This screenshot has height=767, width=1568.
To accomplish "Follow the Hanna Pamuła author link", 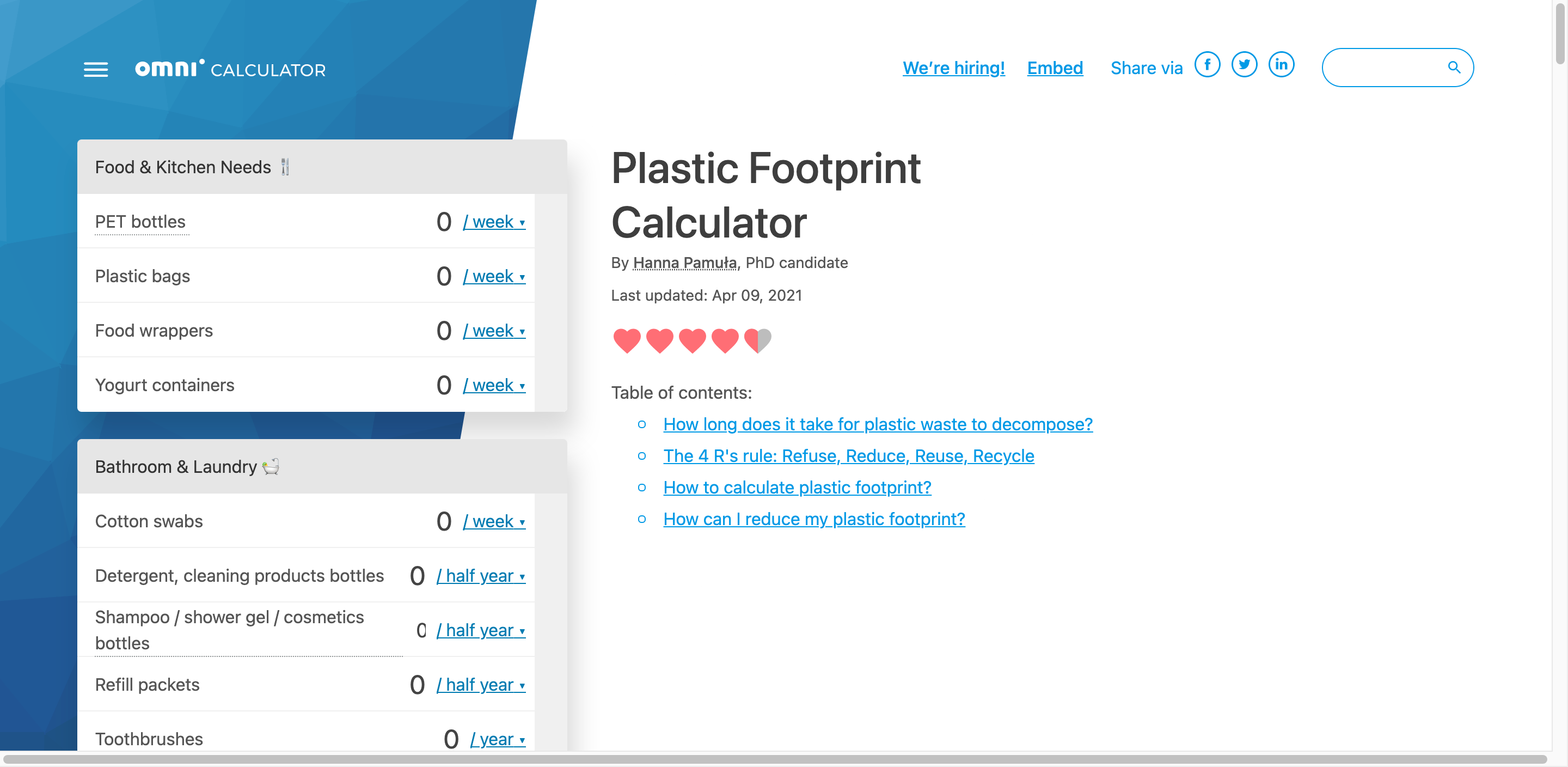I will tap(684, 263).
